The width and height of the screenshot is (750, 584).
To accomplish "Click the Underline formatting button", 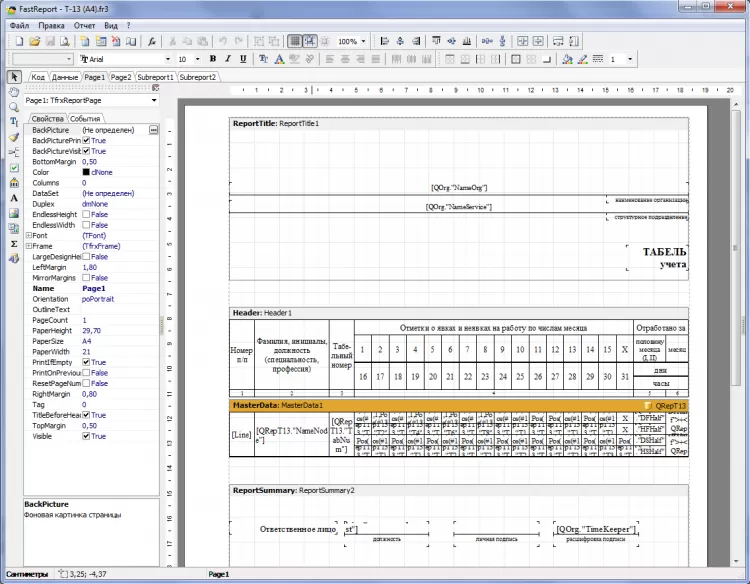I will 242,59.
